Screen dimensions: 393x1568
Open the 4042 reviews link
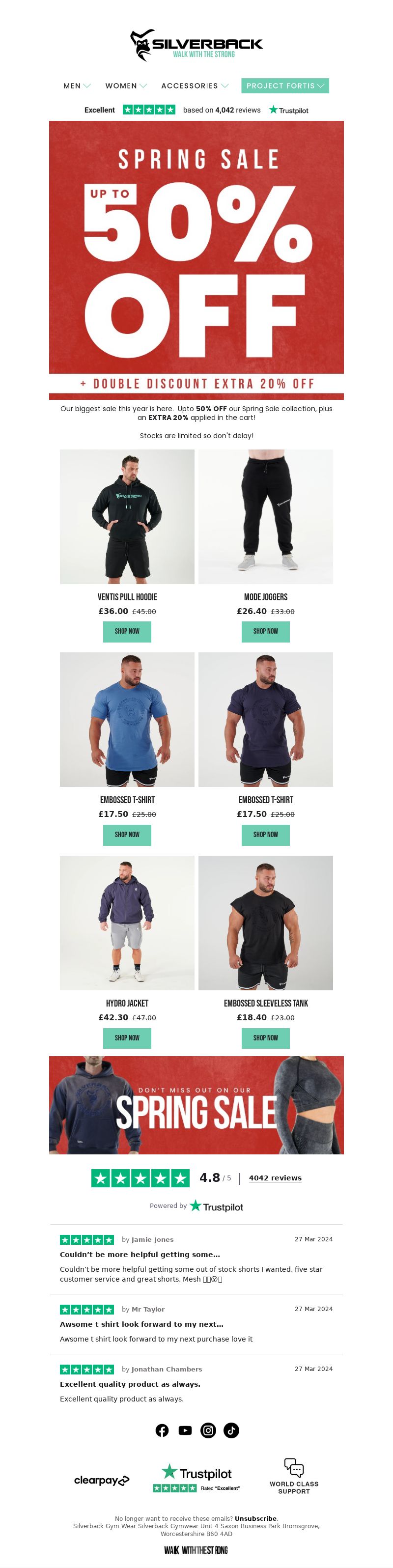pos(275,1178)
